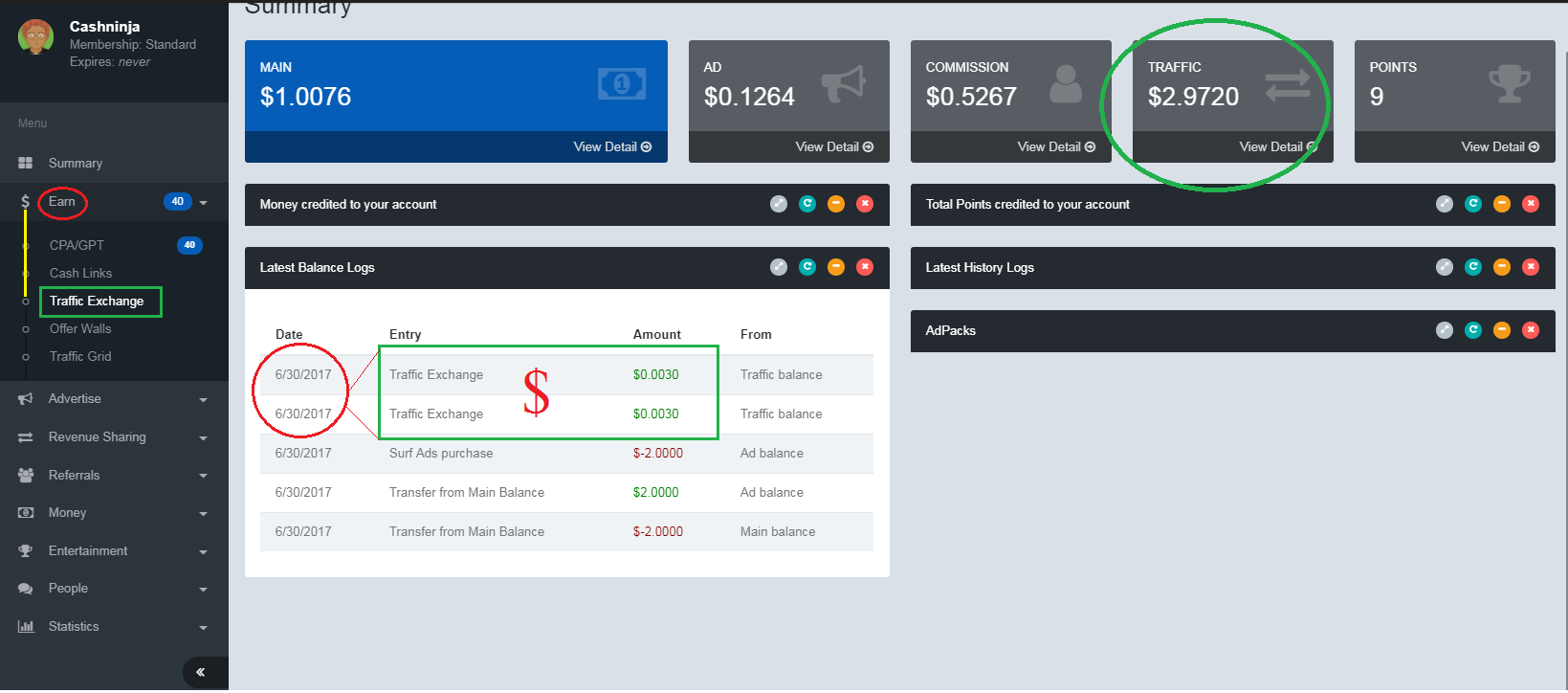1568x693 pixels.
Task: Refresh the Latest Balance Logs panel
Action: tap(807, 267)
